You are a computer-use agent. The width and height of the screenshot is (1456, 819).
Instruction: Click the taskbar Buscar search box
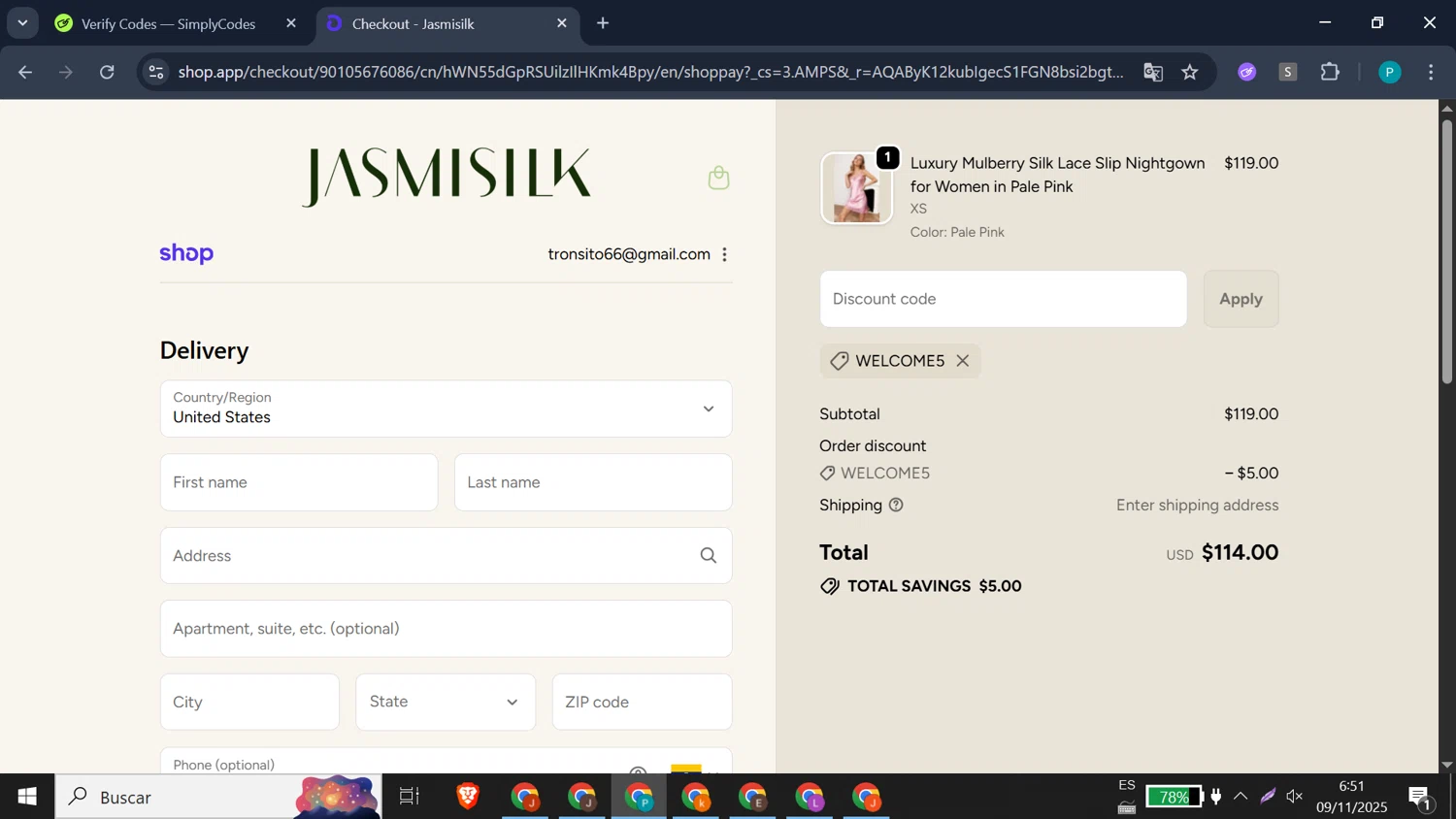pyautogui.click(x=218, y=797)
